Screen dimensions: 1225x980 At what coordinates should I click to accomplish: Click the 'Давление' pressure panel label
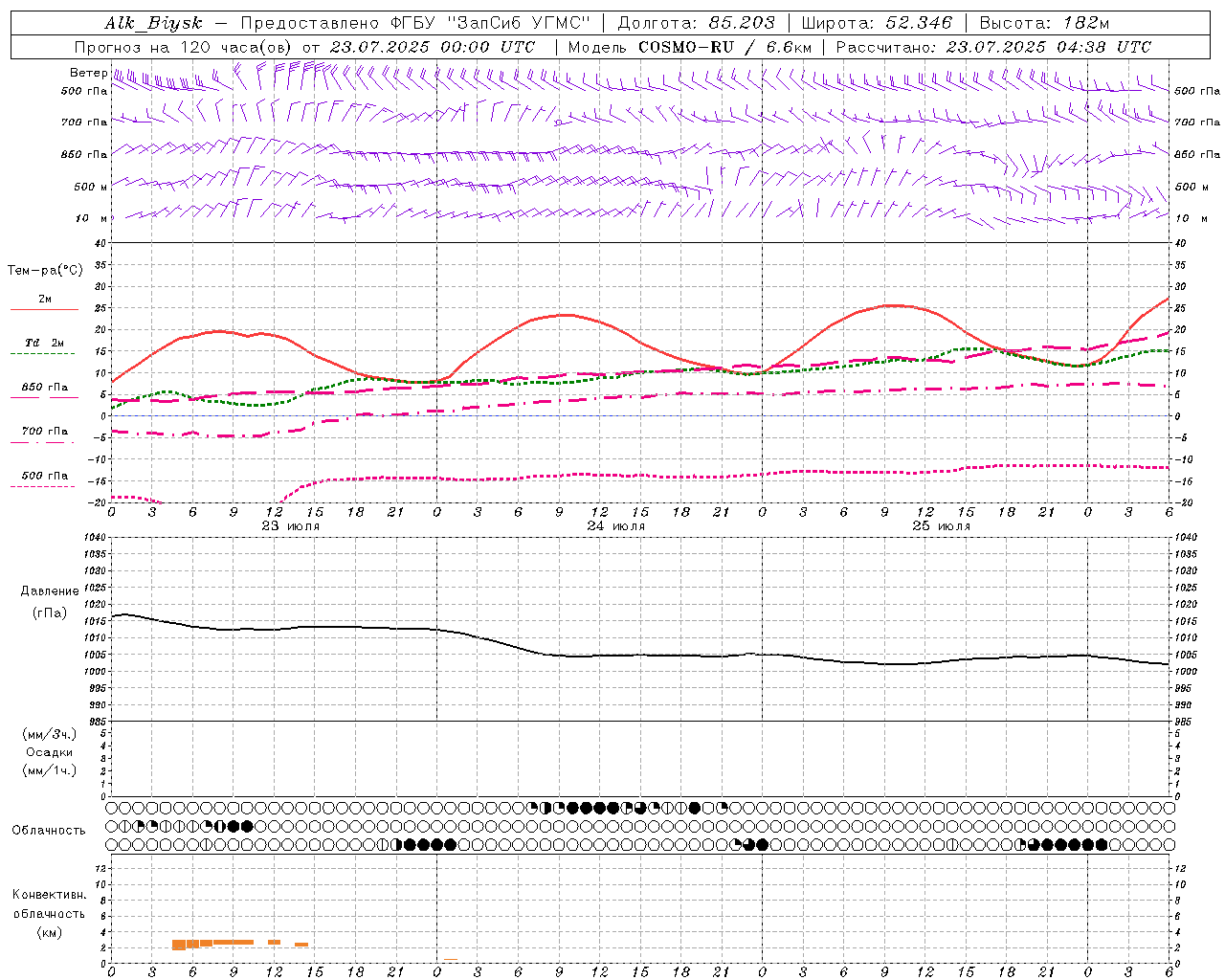point(50,591)
